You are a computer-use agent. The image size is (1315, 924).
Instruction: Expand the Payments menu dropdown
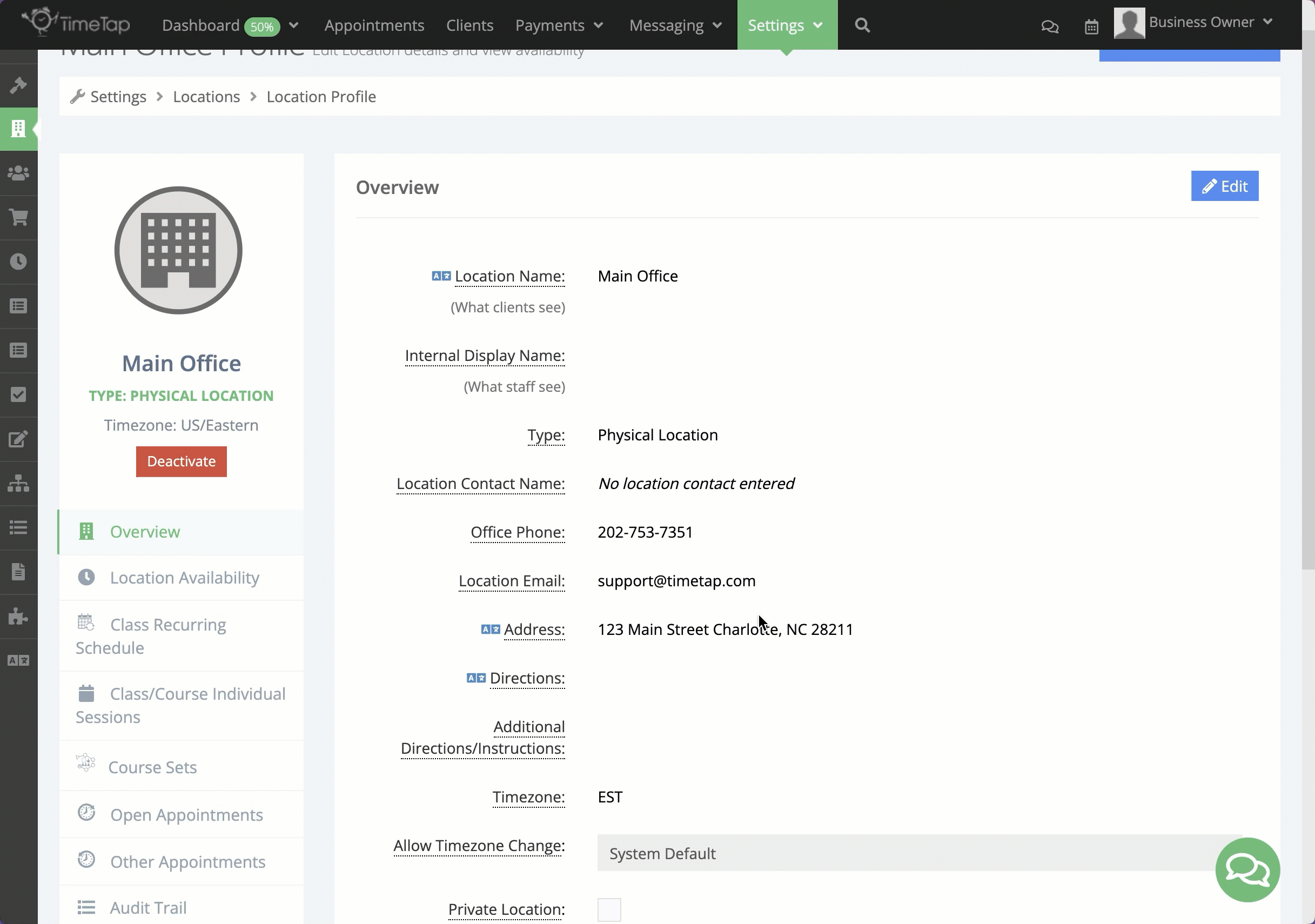tap(559, 25)
